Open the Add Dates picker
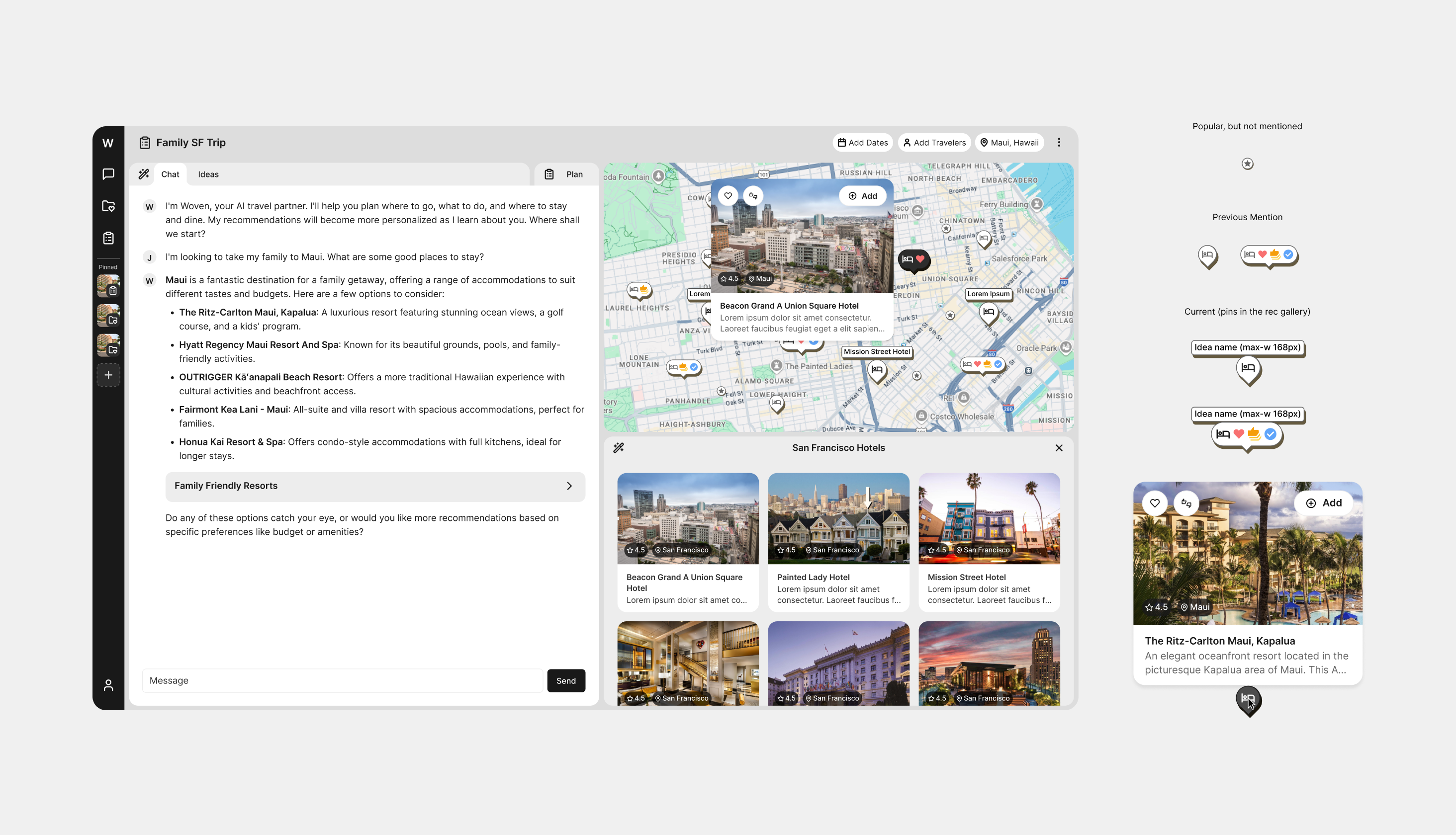The height and width of the screenshot is (835, 1456). tap(862, 143)
